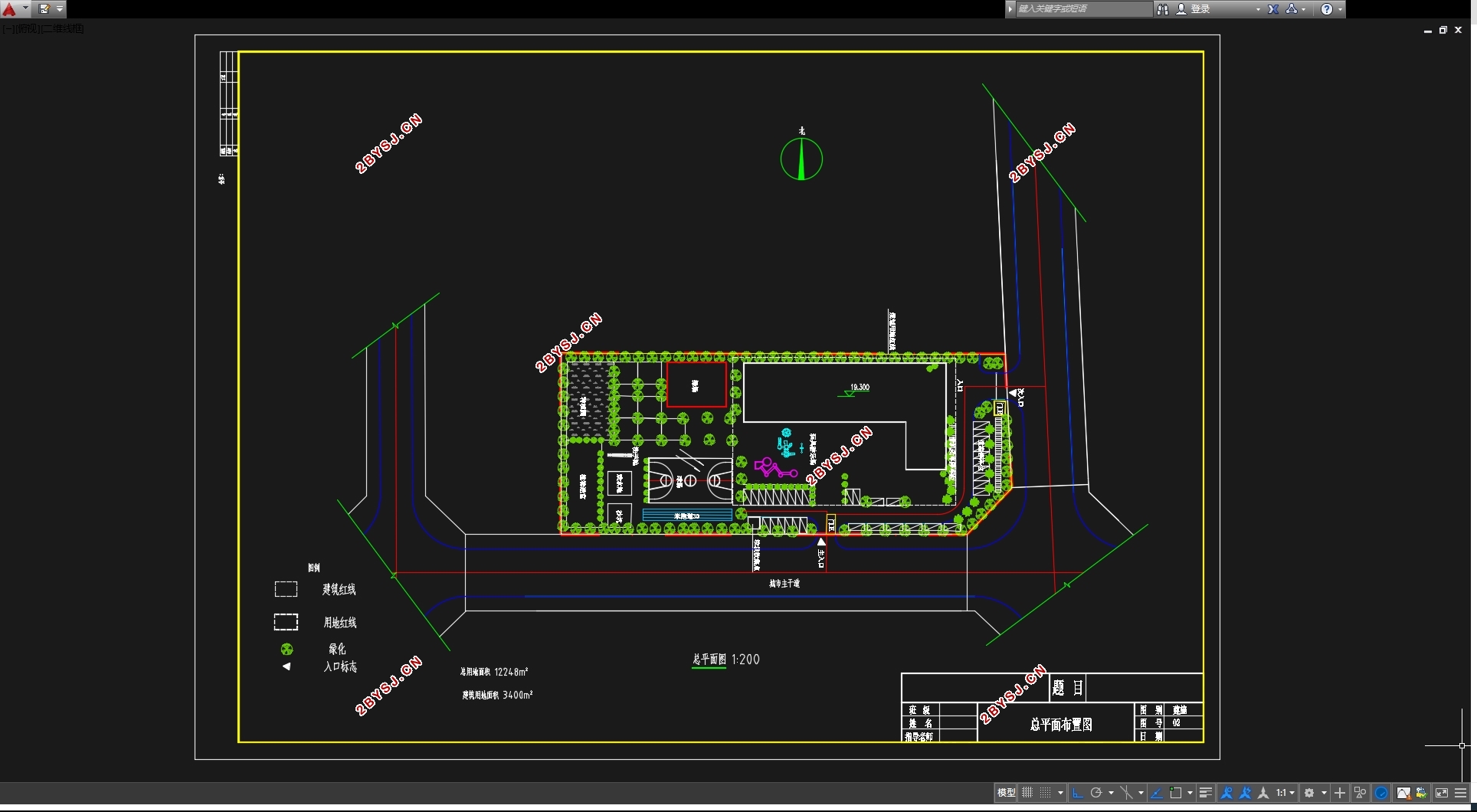The width and height of the screenshot is (1477, 812).
Task: Click the [-] viewport controls label
Action: click(x=7, y=29)
